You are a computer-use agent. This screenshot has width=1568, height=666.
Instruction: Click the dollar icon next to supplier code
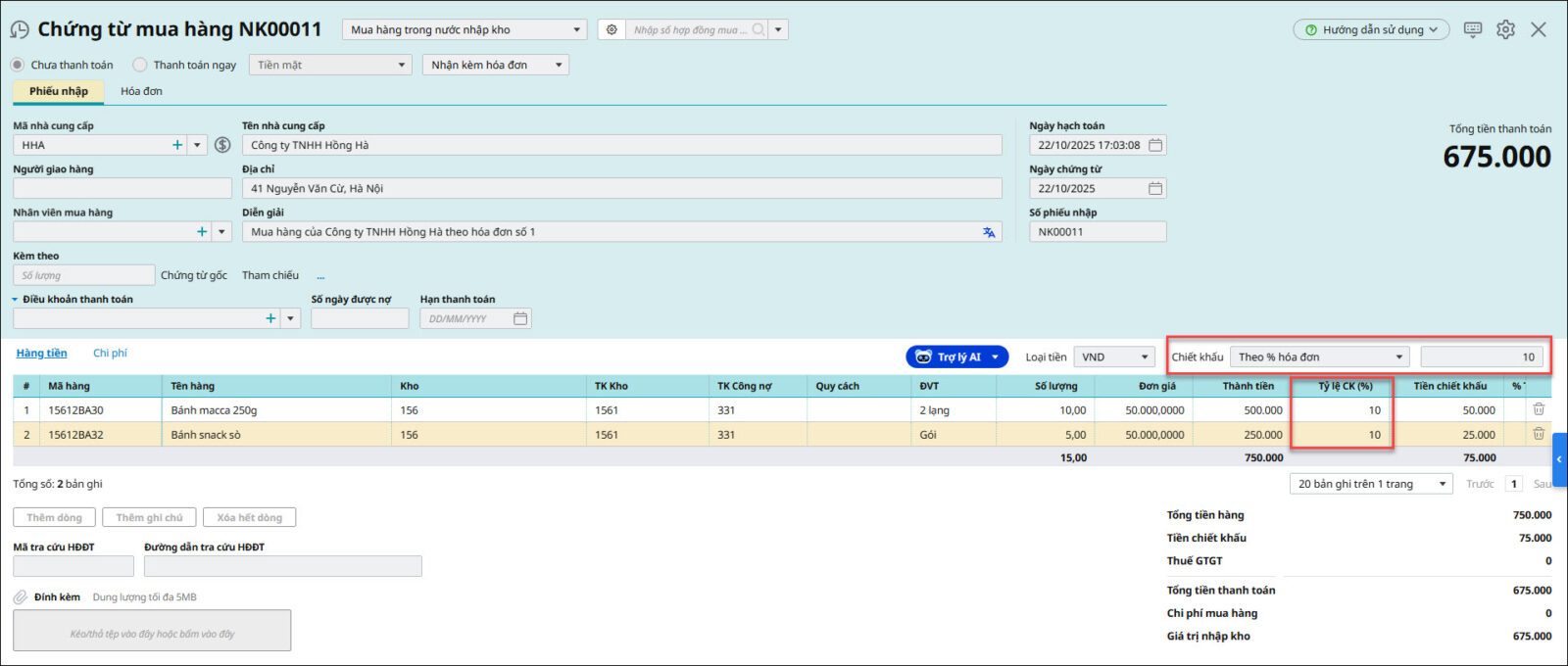(222, 145)
